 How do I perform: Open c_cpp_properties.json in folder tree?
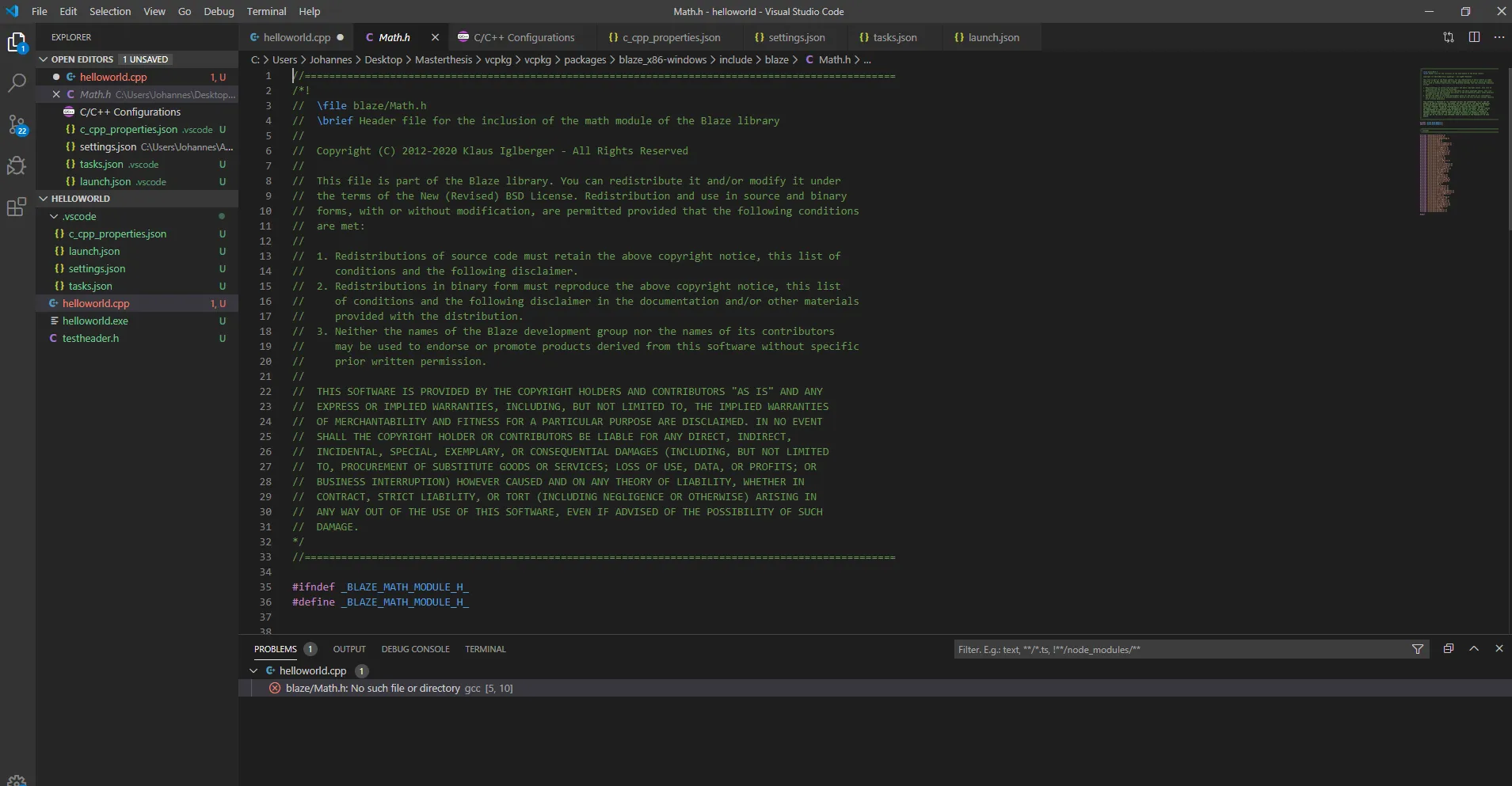click(137, 234)
